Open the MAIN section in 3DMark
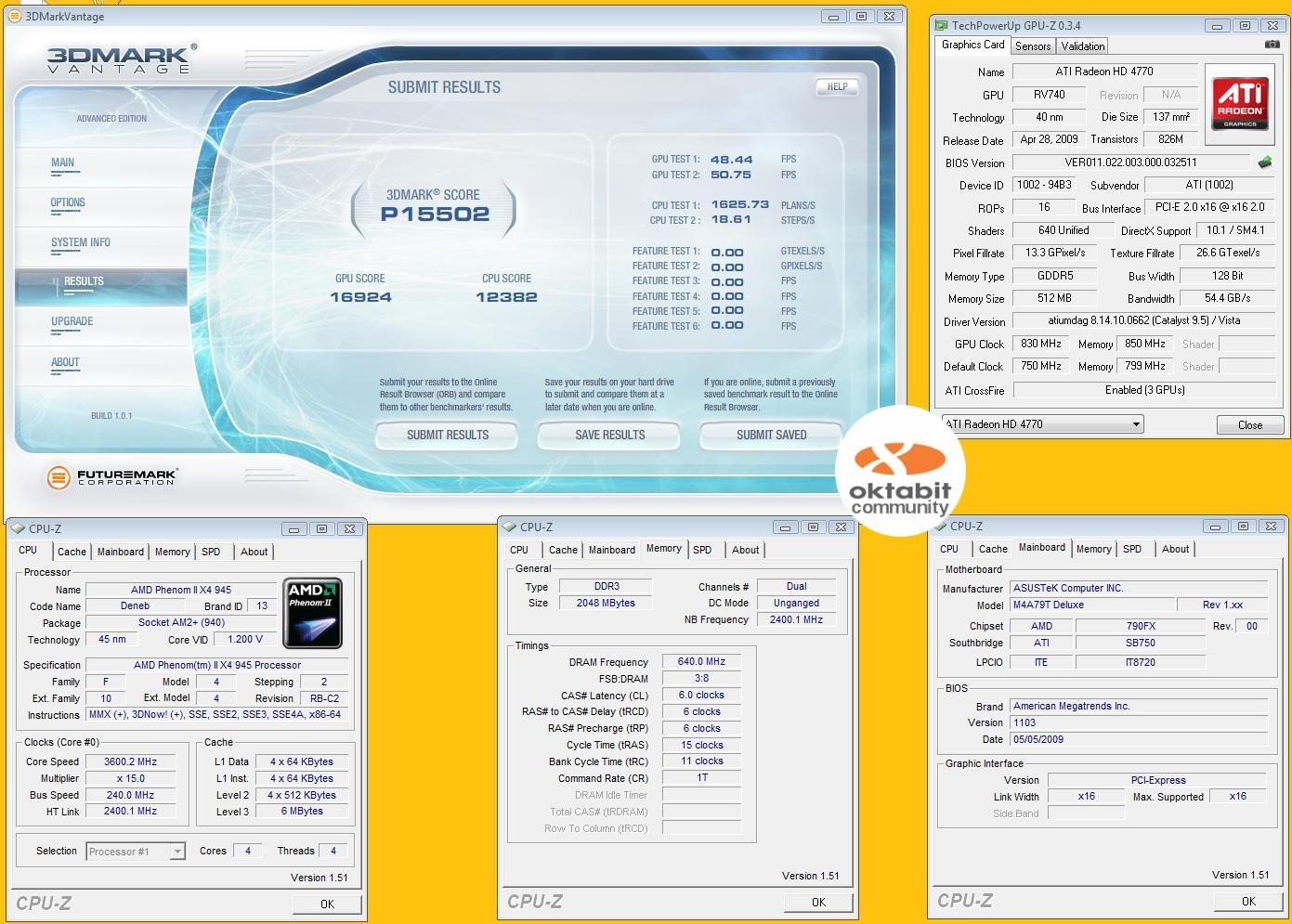 point(63,163)
